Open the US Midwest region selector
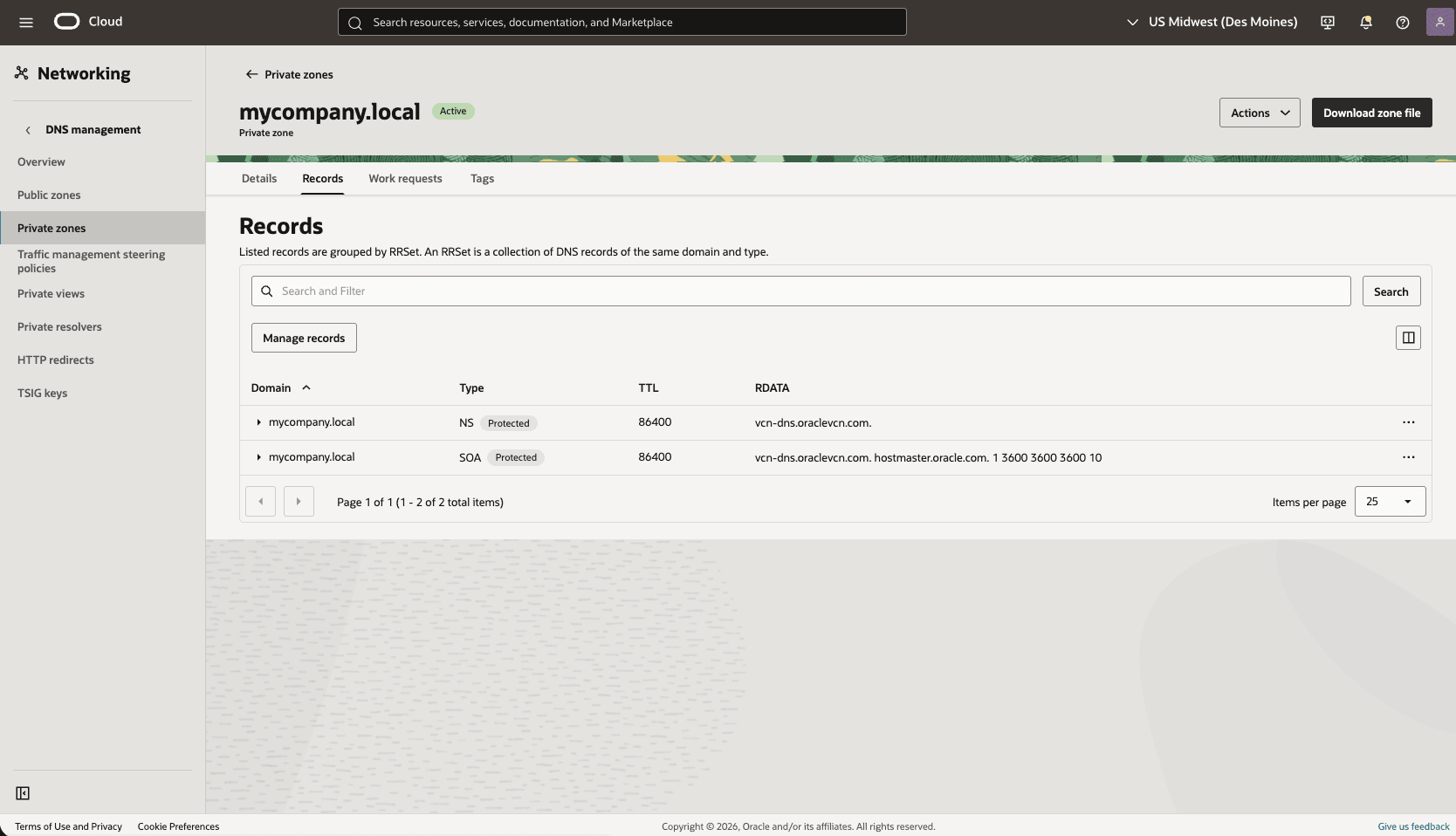The height and width of the screenshot is (836, 1456). [1211, 22]
